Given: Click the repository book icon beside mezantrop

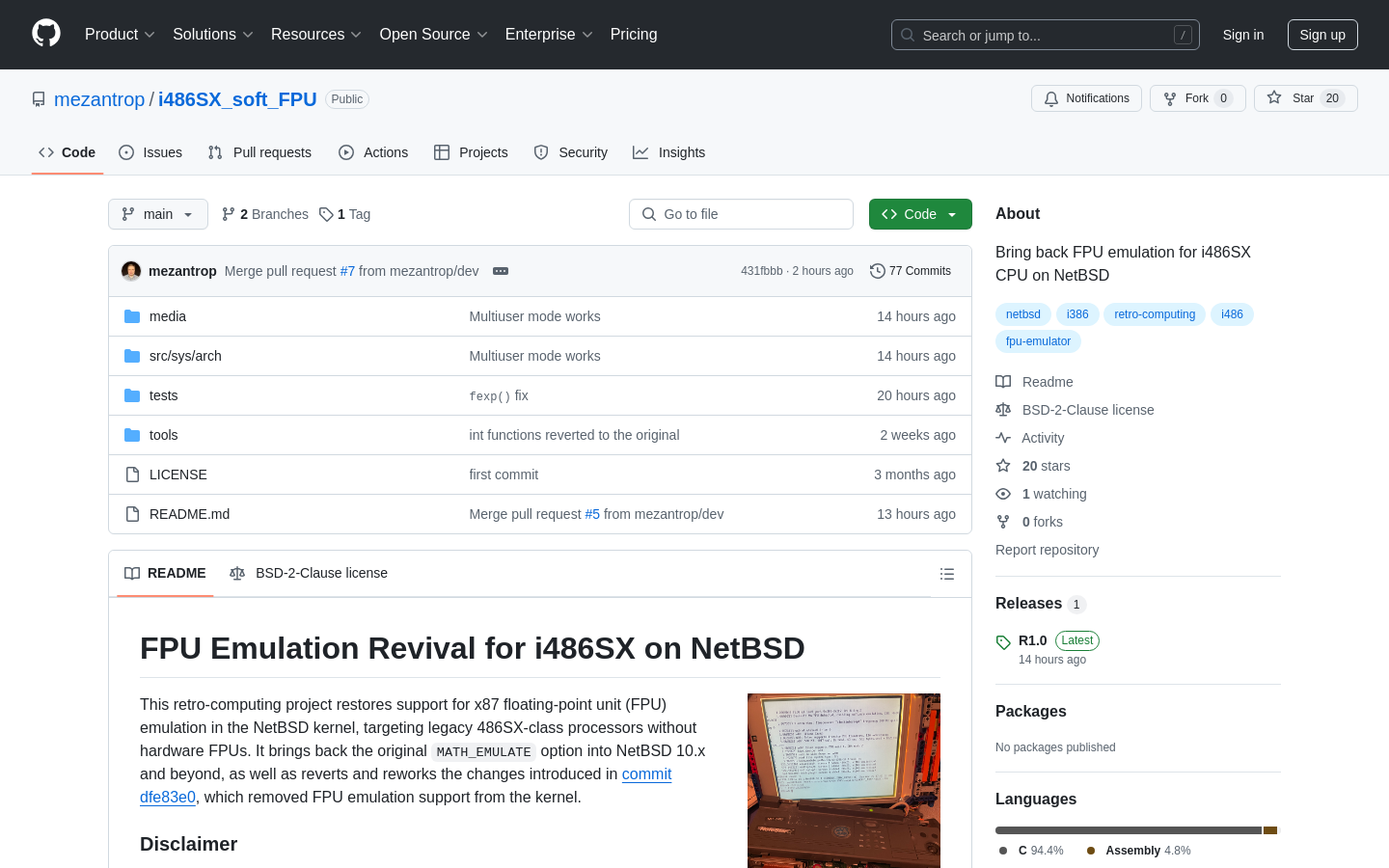Looking at the screenshot, I should (39, 99).
